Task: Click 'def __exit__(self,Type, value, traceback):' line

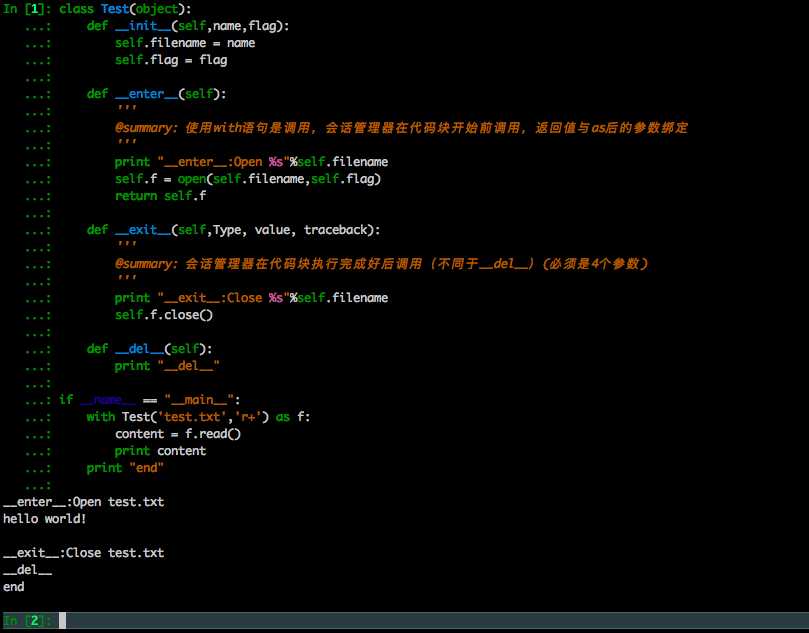Action: (233, 230)
